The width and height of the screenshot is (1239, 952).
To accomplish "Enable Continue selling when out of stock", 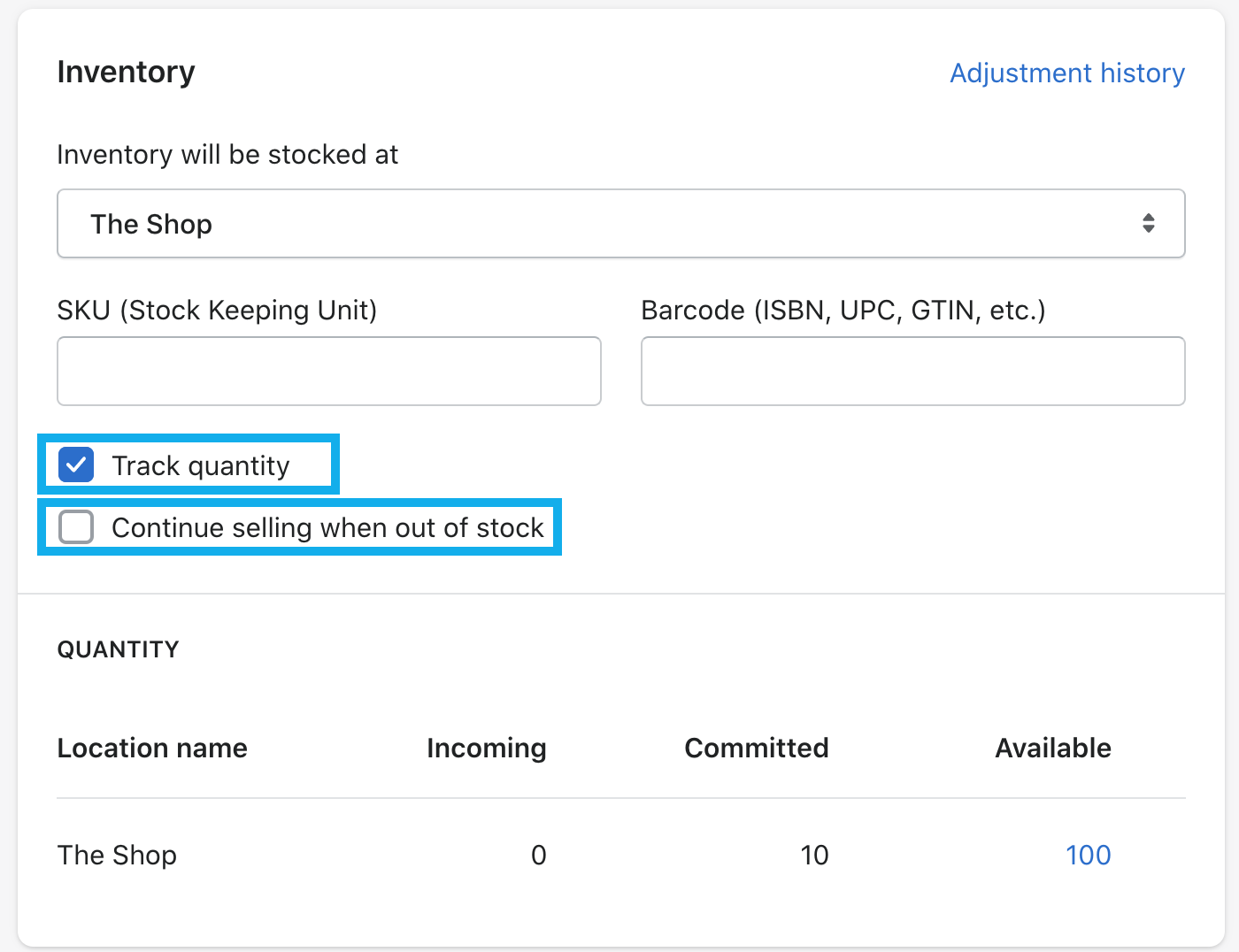I will pyautogui.click(x=76, y=527).
